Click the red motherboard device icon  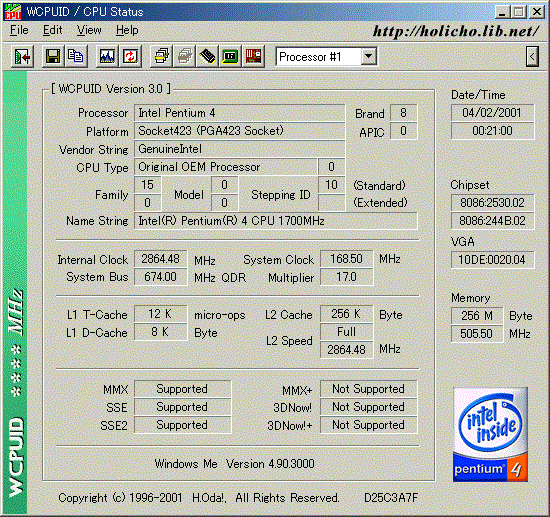pos(253,56)
